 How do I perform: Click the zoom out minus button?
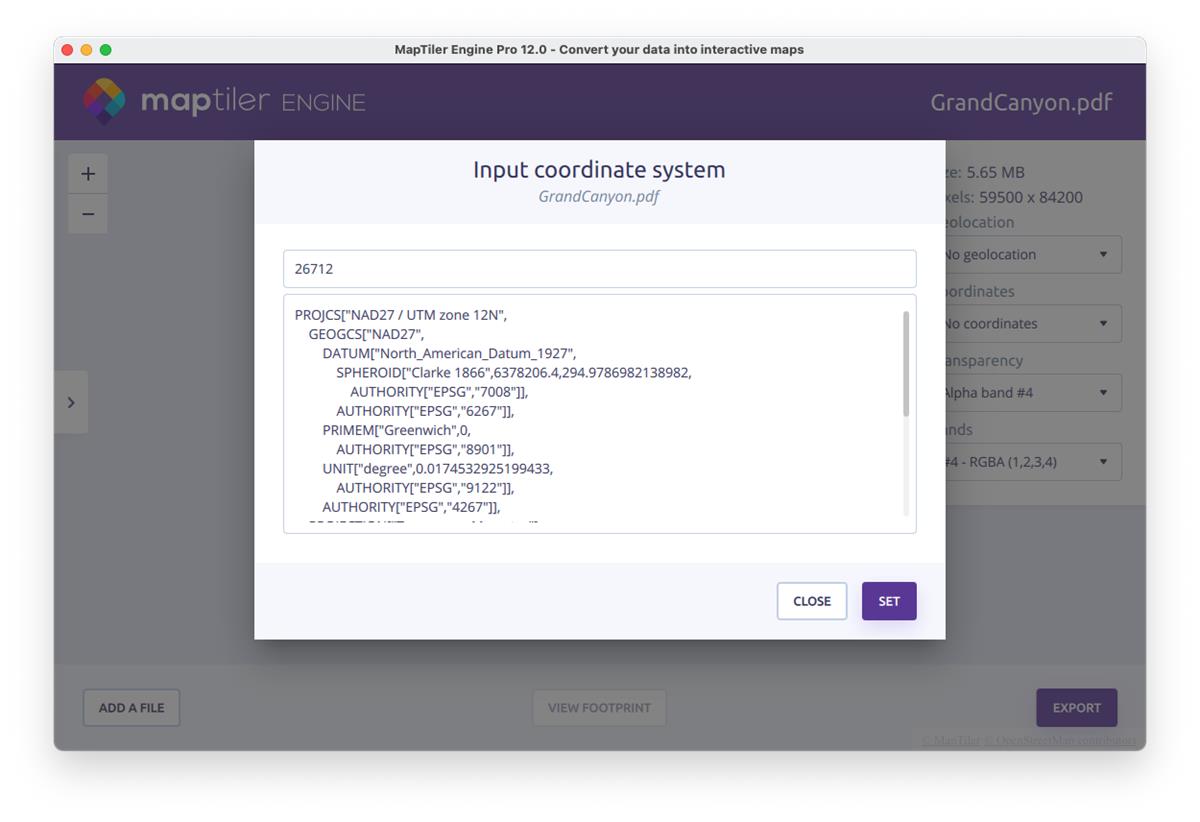point(88,214)
